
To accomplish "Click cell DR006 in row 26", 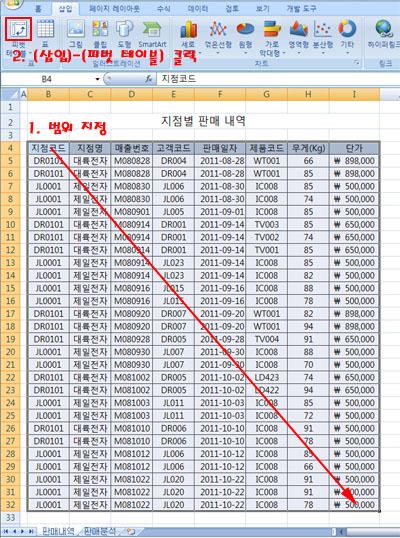I will click(173, 428).
